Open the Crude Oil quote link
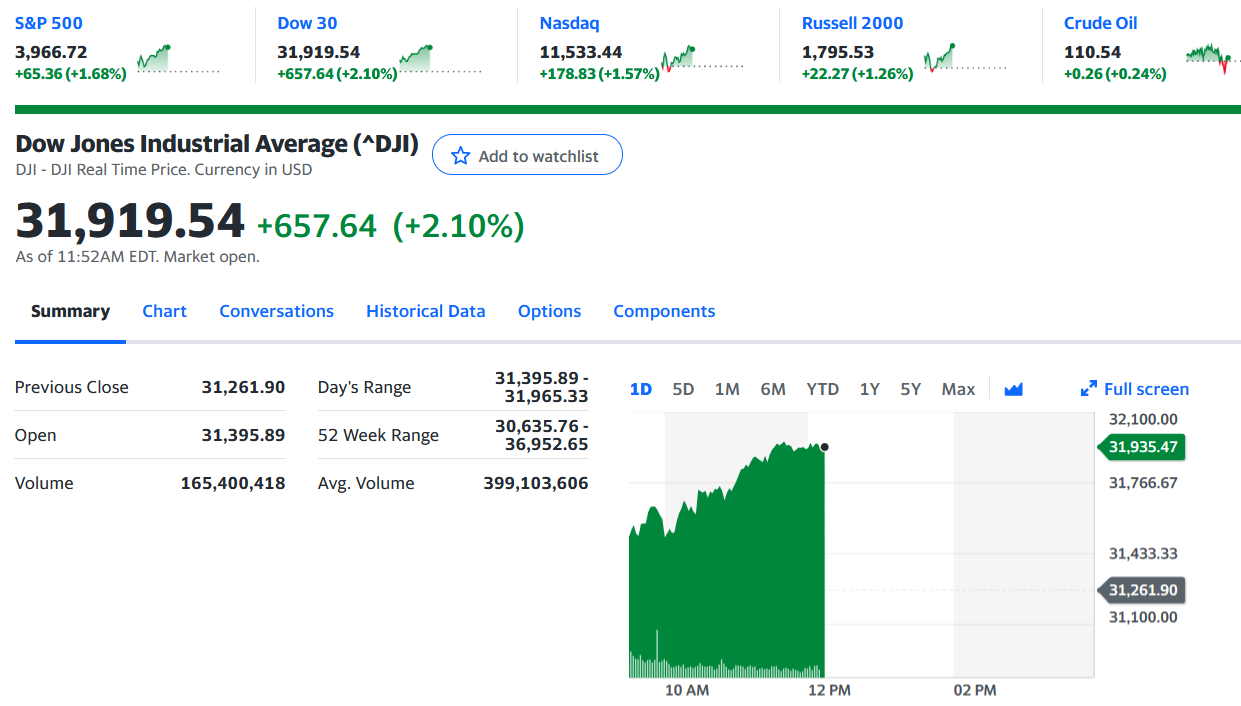The image size is (1241, 706). pos(1100,23)
